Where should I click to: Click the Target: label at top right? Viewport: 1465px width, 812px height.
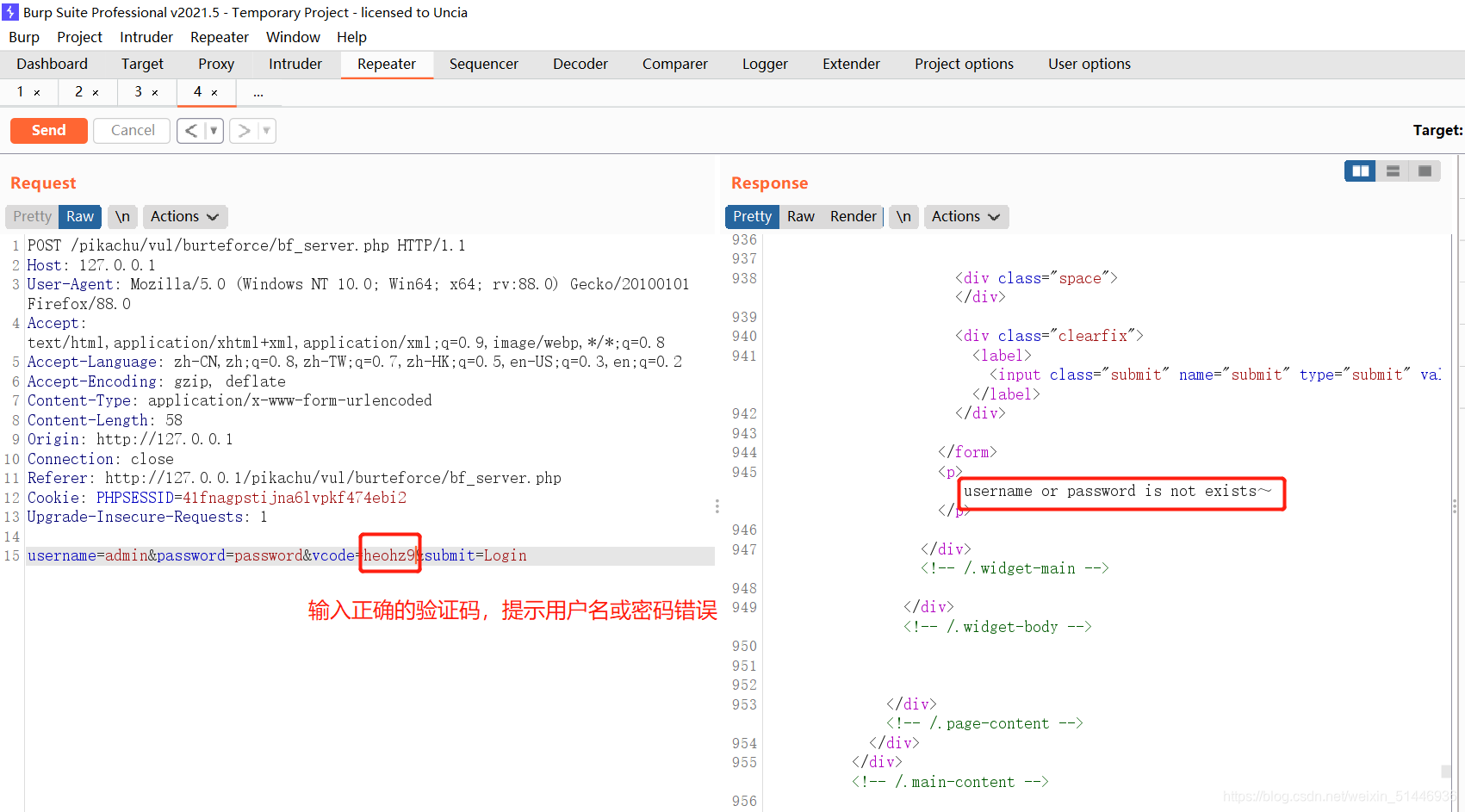[x=1437, y=131]
